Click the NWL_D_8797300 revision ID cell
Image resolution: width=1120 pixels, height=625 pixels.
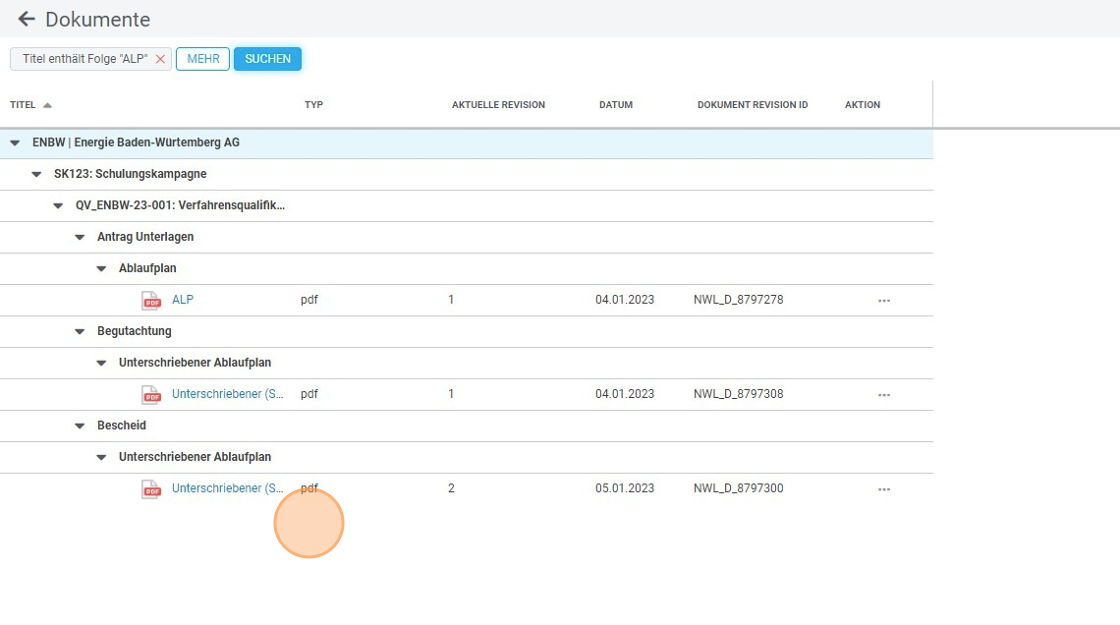739,489
